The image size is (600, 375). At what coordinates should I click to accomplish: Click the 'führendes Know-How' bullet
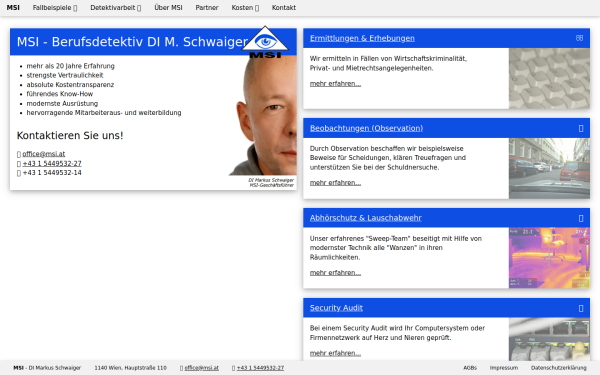point(60,94)
